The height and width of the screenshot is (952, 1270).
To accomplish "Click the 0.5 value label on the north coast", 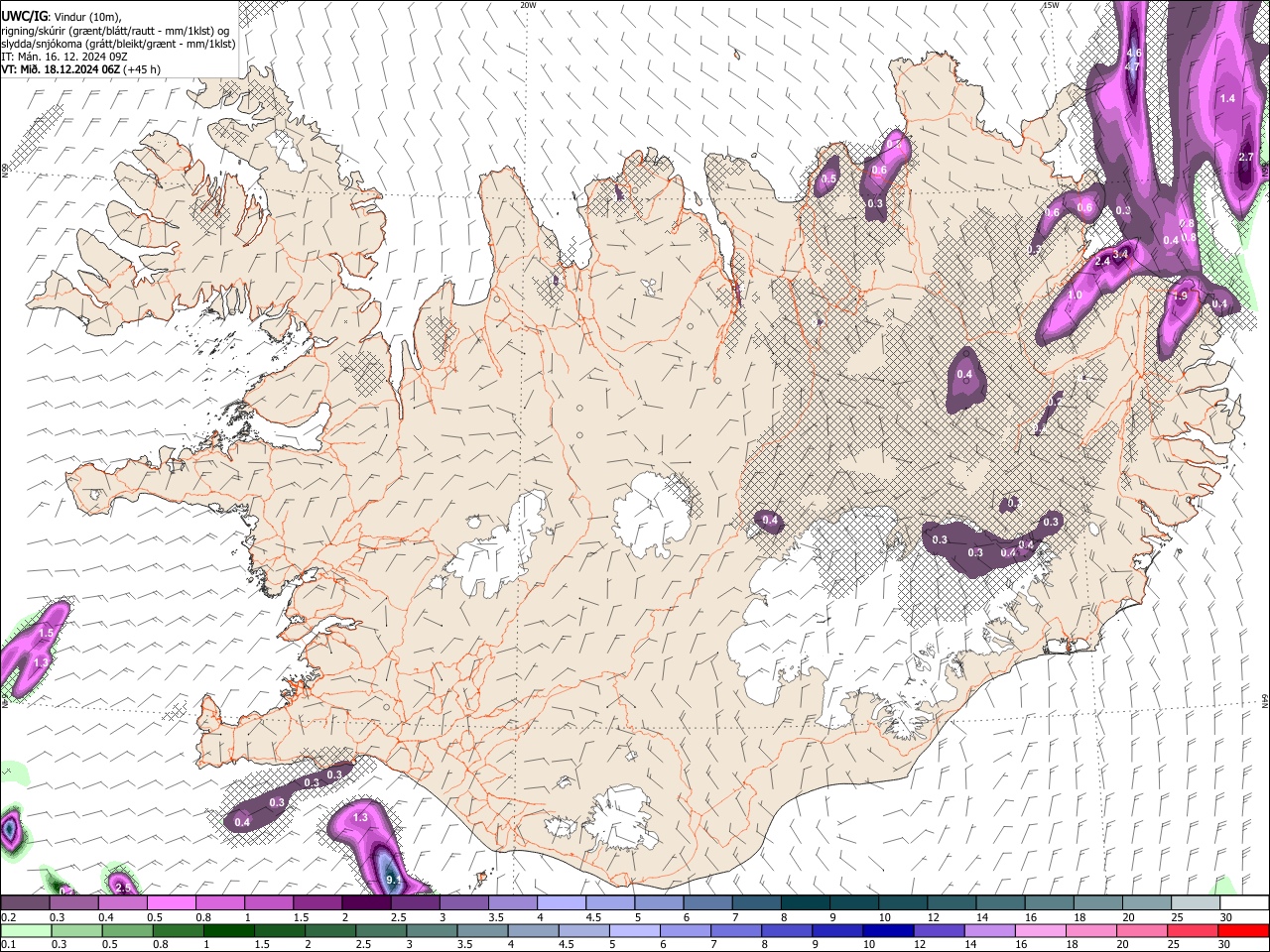I will pos(829,178).
